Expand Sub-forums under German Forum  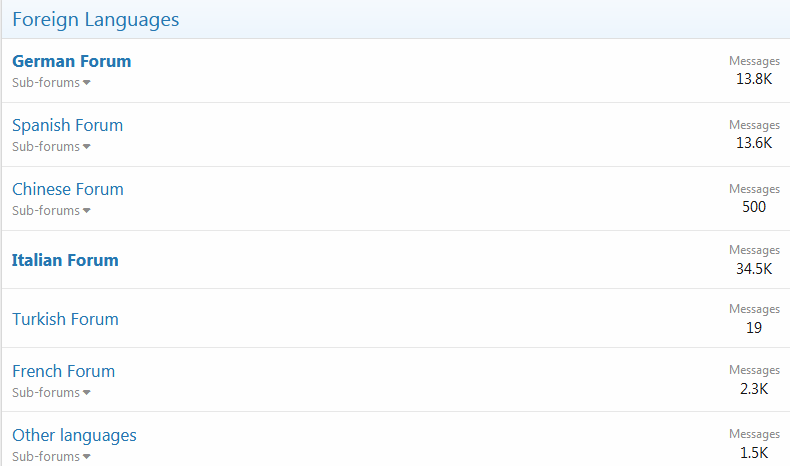click(51, 83)
